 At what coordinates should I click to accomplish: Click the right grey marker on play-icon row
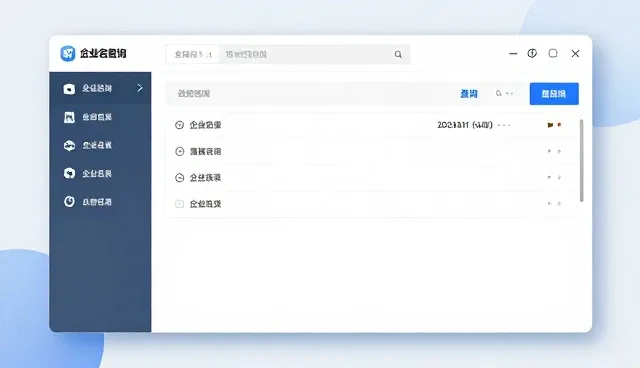click(559, 151)
